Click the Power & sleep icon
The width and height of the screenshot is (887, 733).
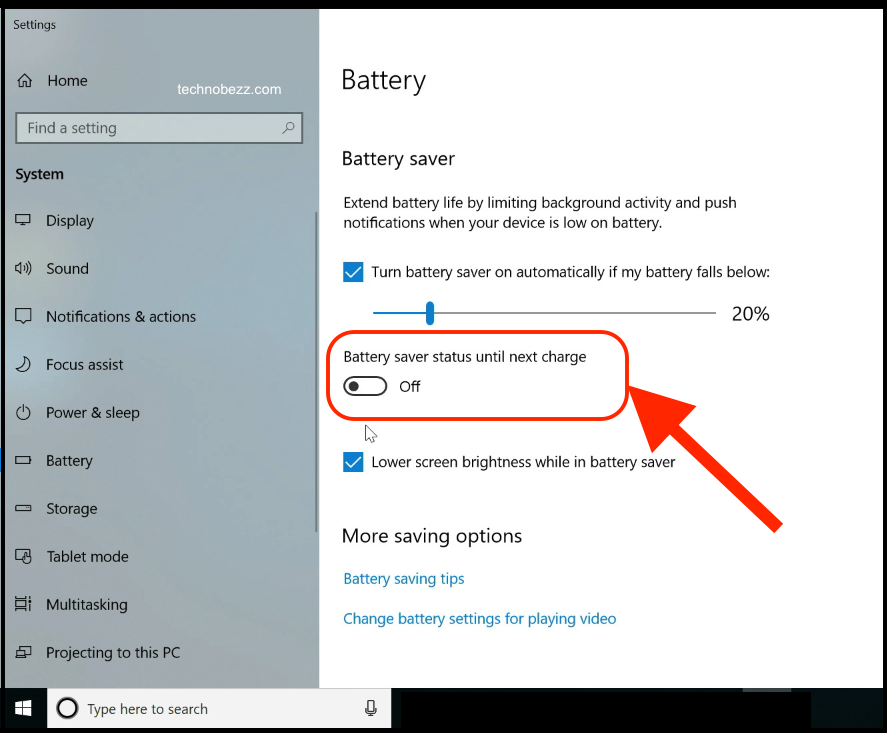tap(23, 412)
